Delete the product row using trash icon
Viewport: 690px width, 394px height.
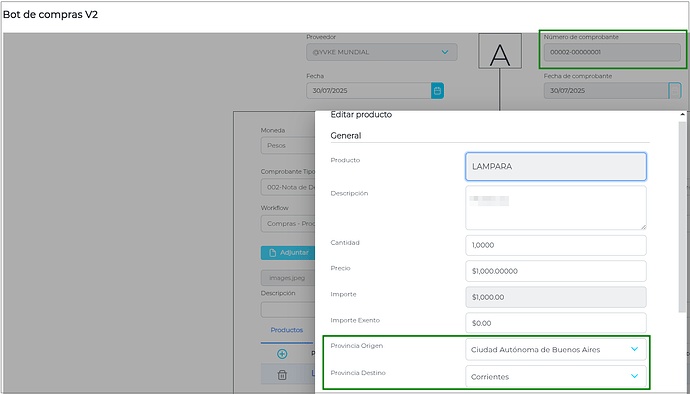coord(282,375)
